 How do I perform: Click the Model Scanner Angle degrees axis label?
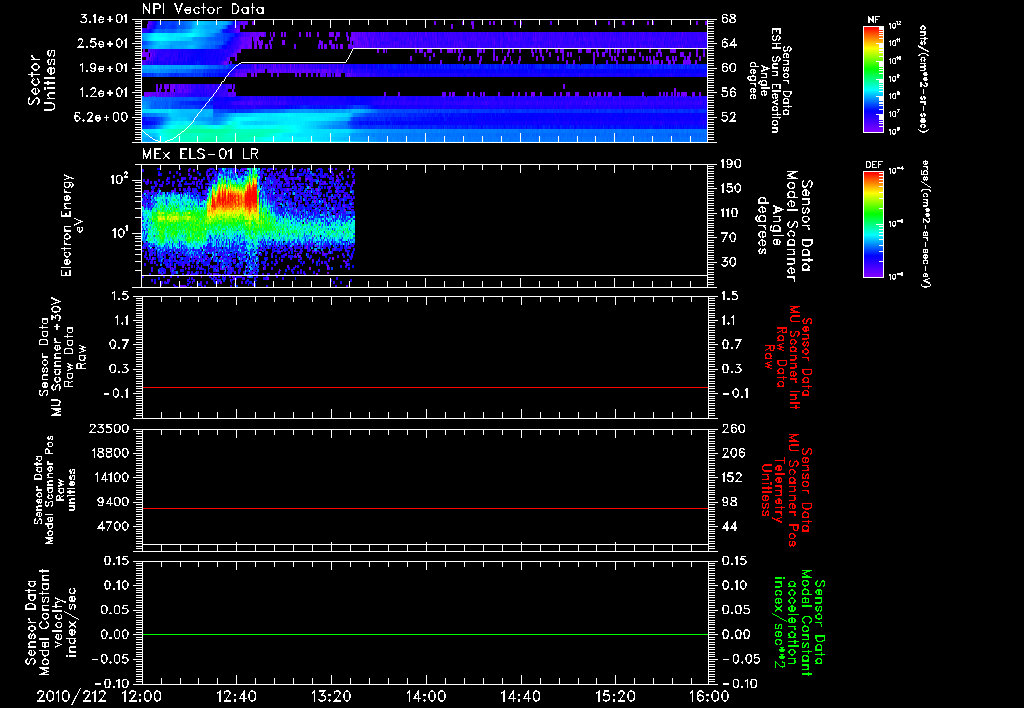pos(784,226)
